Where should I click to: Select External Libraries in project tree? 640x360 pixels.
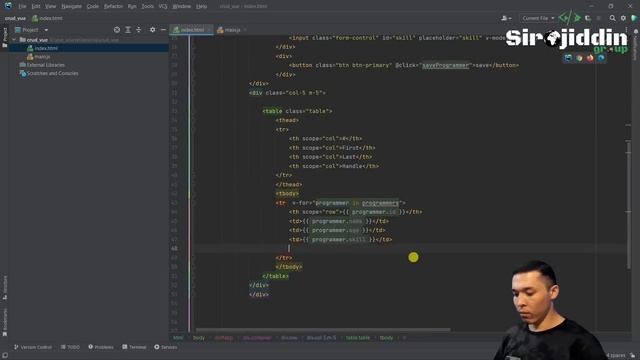[x=42, y=65]
